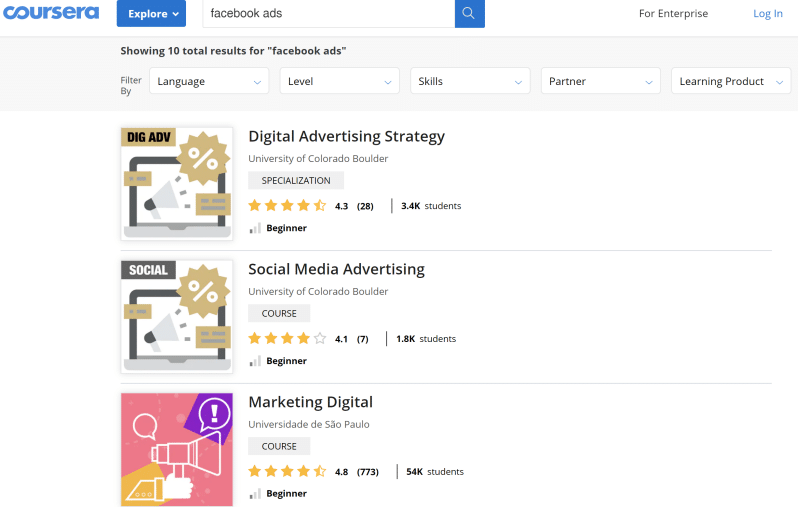
Task: Open the Social Media Advertising title
Action: coord(336,269)
